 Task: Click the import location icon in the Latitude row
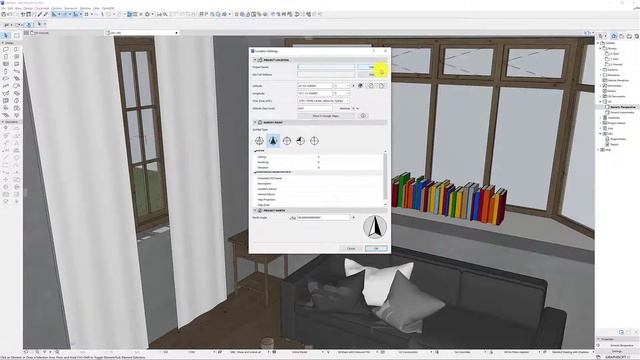[x=371, y=86]
